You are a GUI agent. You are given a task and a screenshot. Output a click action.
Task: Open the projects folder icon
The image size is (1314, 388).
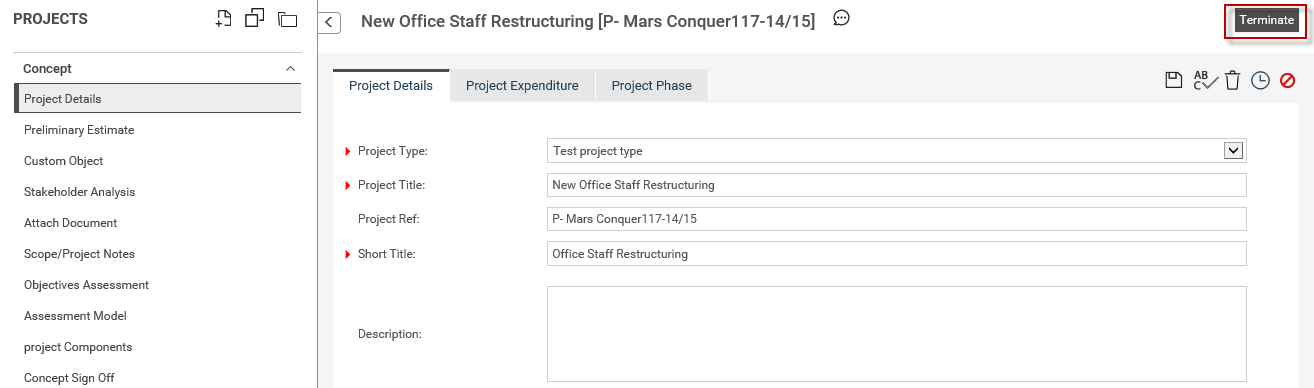[x=288, y=19]
